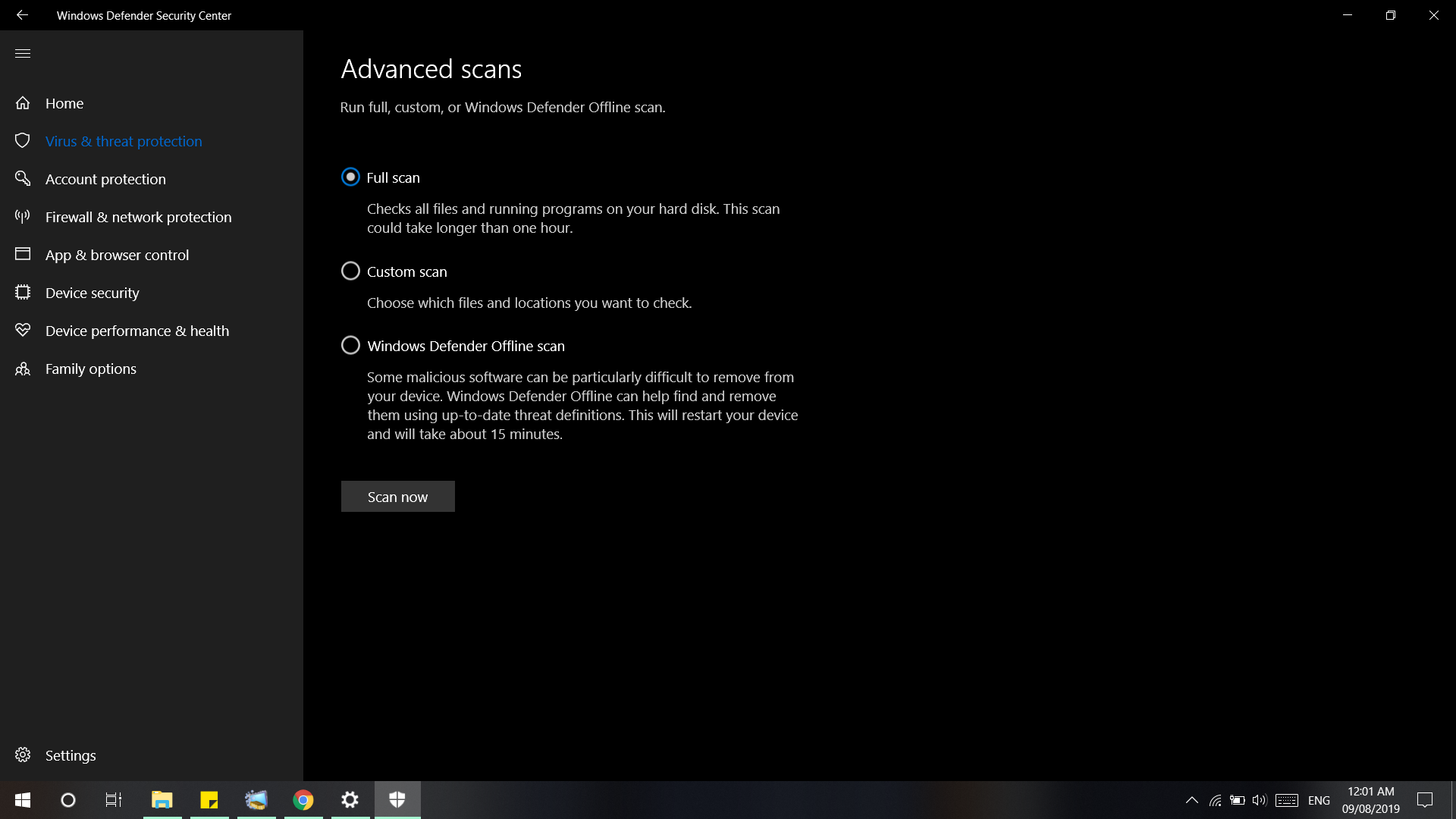The width and height of the screenshot is (1456, 819).
Task: Click the App & browser control window icon
Action: [23, 254]
